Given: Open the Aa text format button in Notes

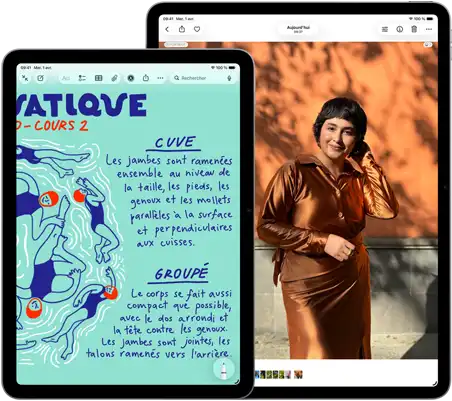Looking at the screenshot, I should 66,78.
